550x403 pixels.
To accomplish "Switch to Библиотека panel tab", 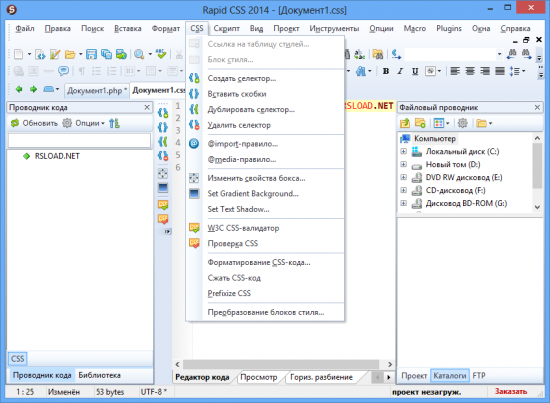I will (100, 375).
